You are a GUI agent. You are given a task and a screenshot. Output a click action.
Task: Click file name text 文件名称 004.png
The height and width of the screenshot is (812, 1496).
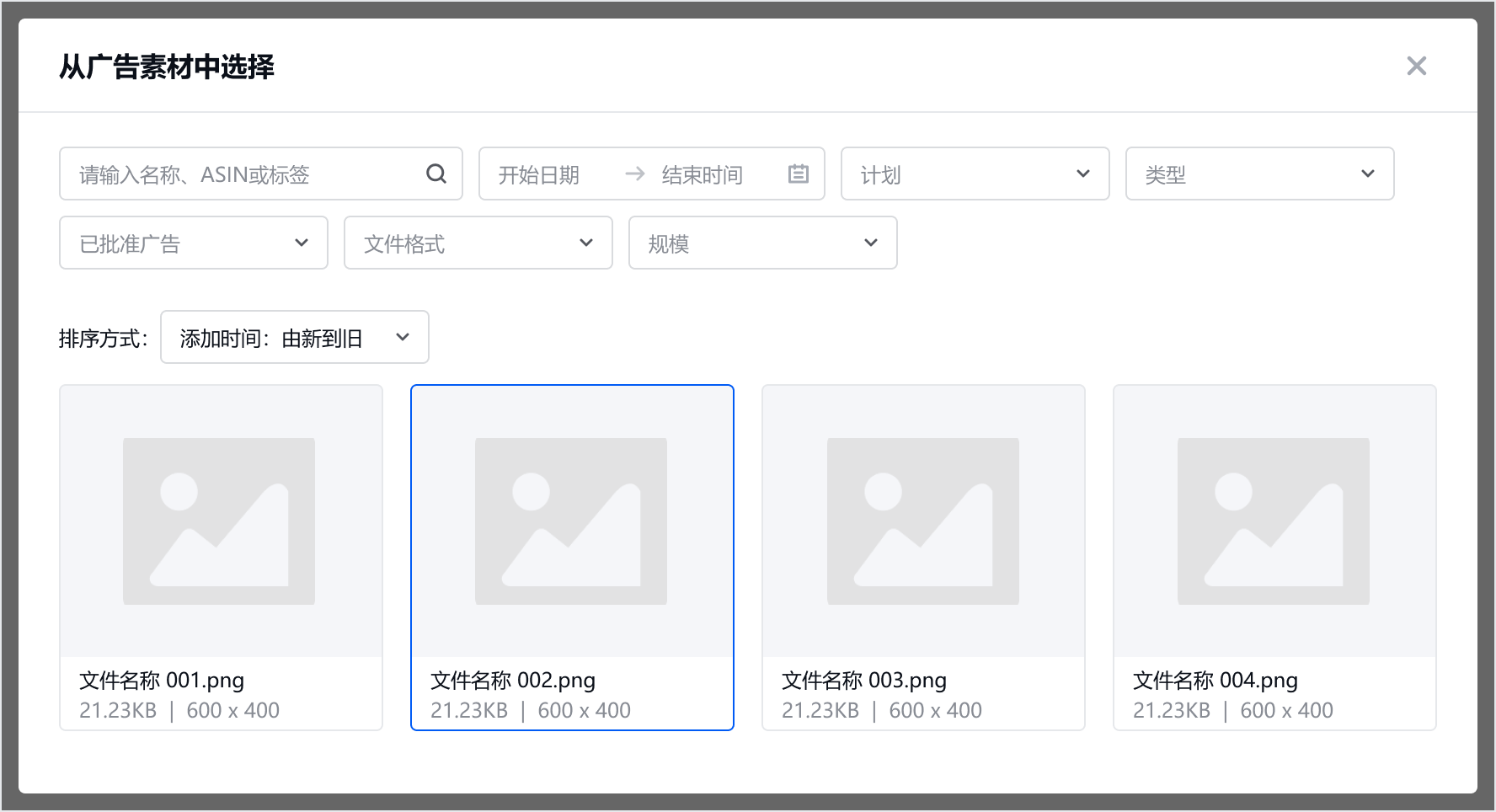pos(1215,680)
